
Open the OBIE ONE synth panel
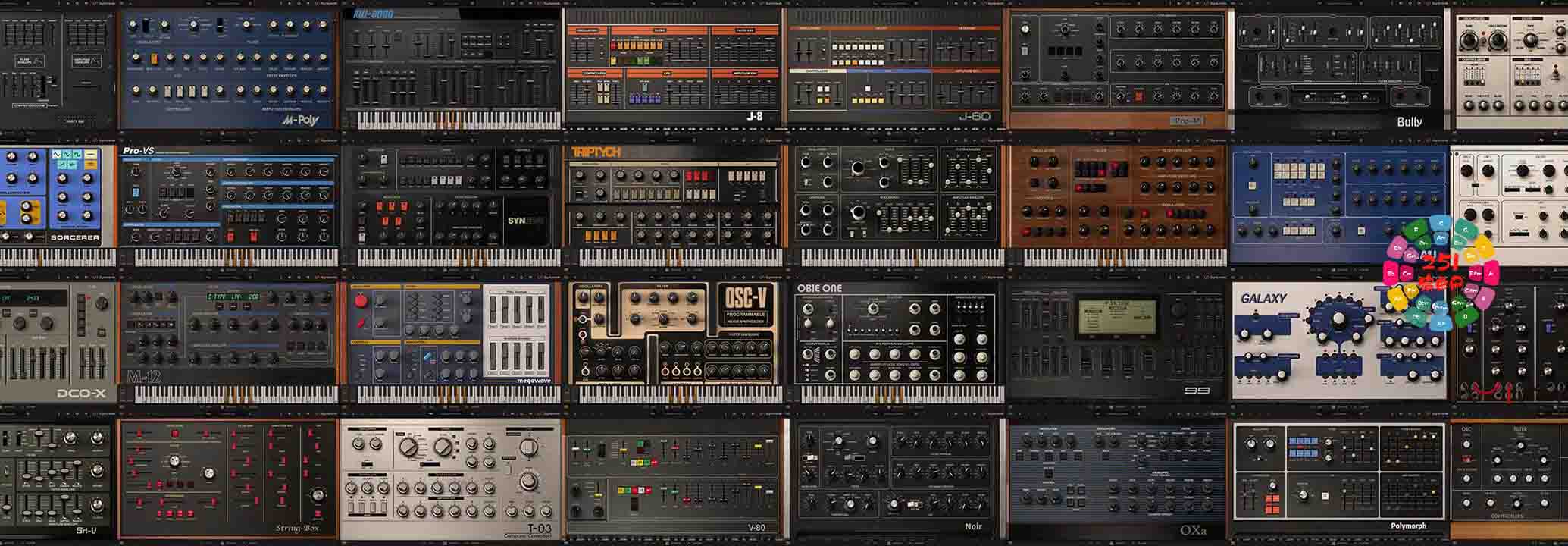coord(897,343)
